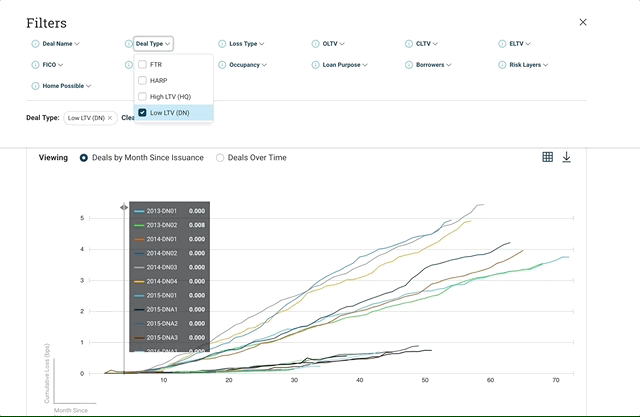Image resolution: width=640 pixels, height=417 pixels.
Task: Click 2015-DN01 legend entry
Action: coord(169,295)
